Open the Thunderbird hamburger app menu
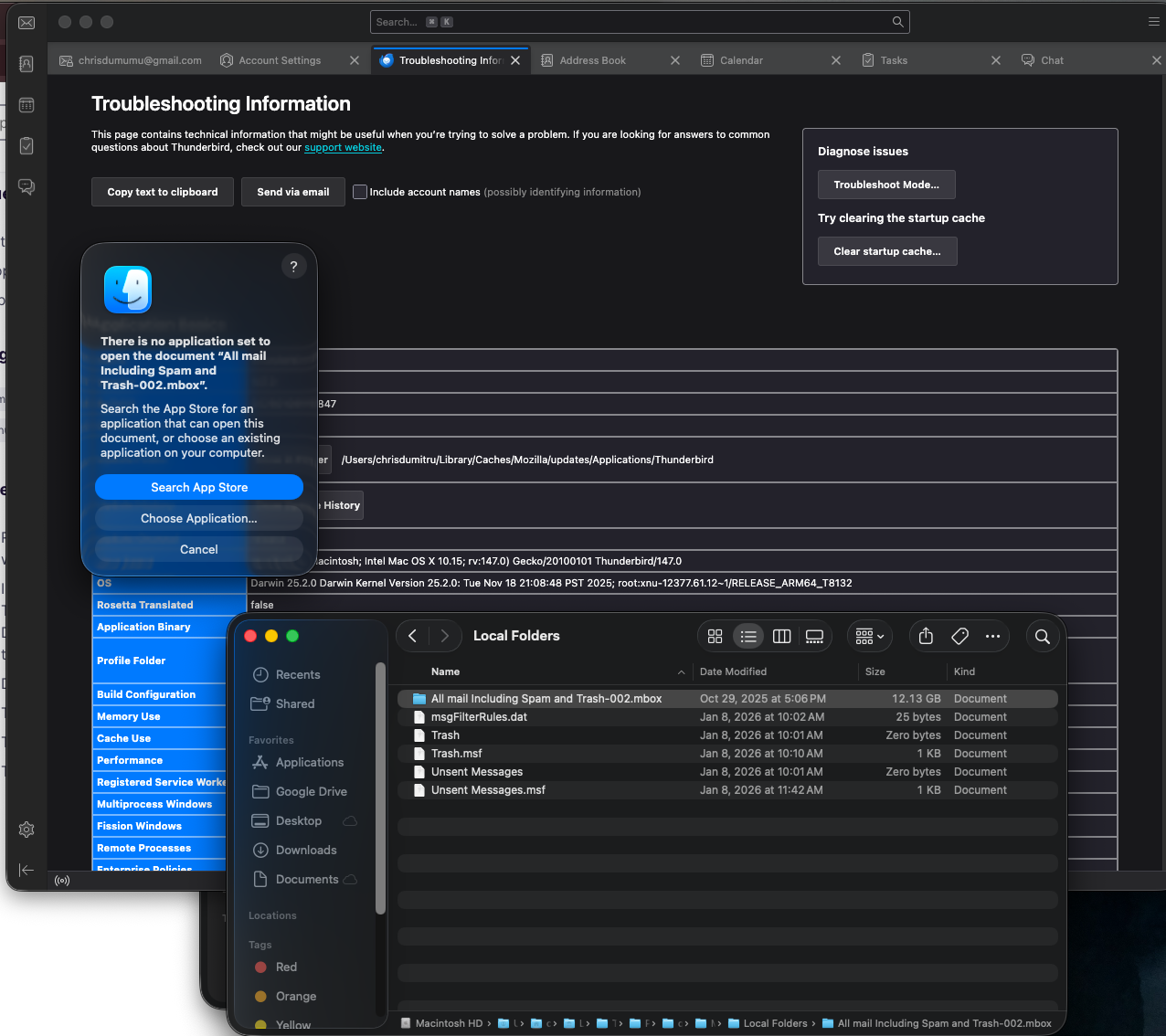Screen dimensions: 1166x1036 (1154, 22)
